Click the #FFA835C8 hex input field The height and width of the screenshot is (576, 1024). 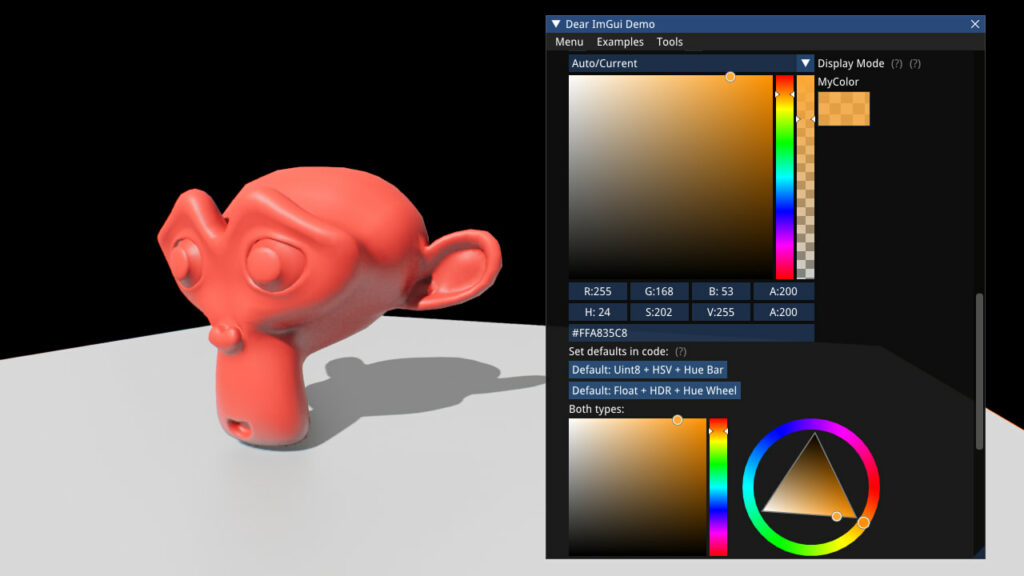tap(691, 333)
